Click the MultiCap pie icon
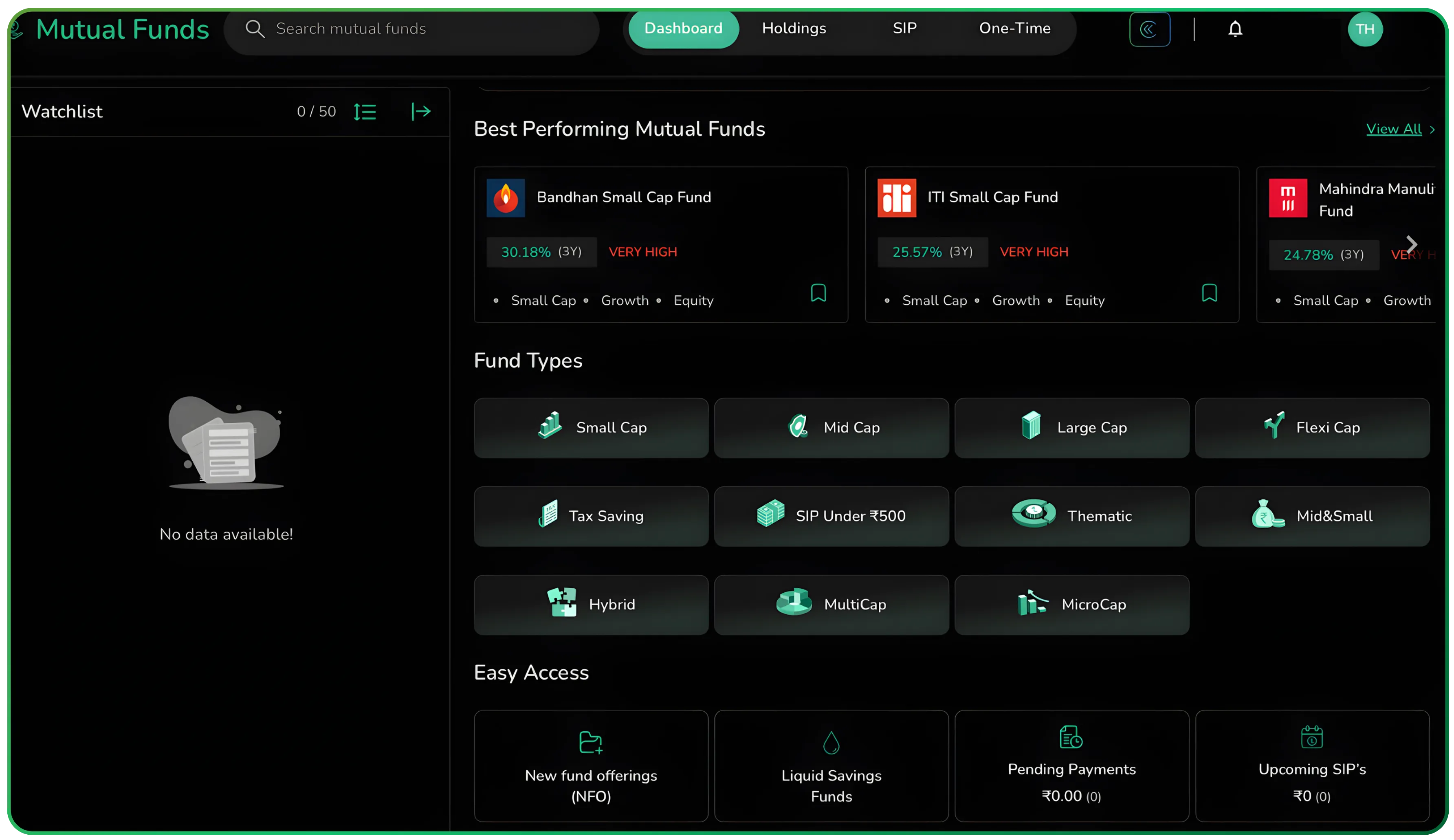 [x=794, y=603]
